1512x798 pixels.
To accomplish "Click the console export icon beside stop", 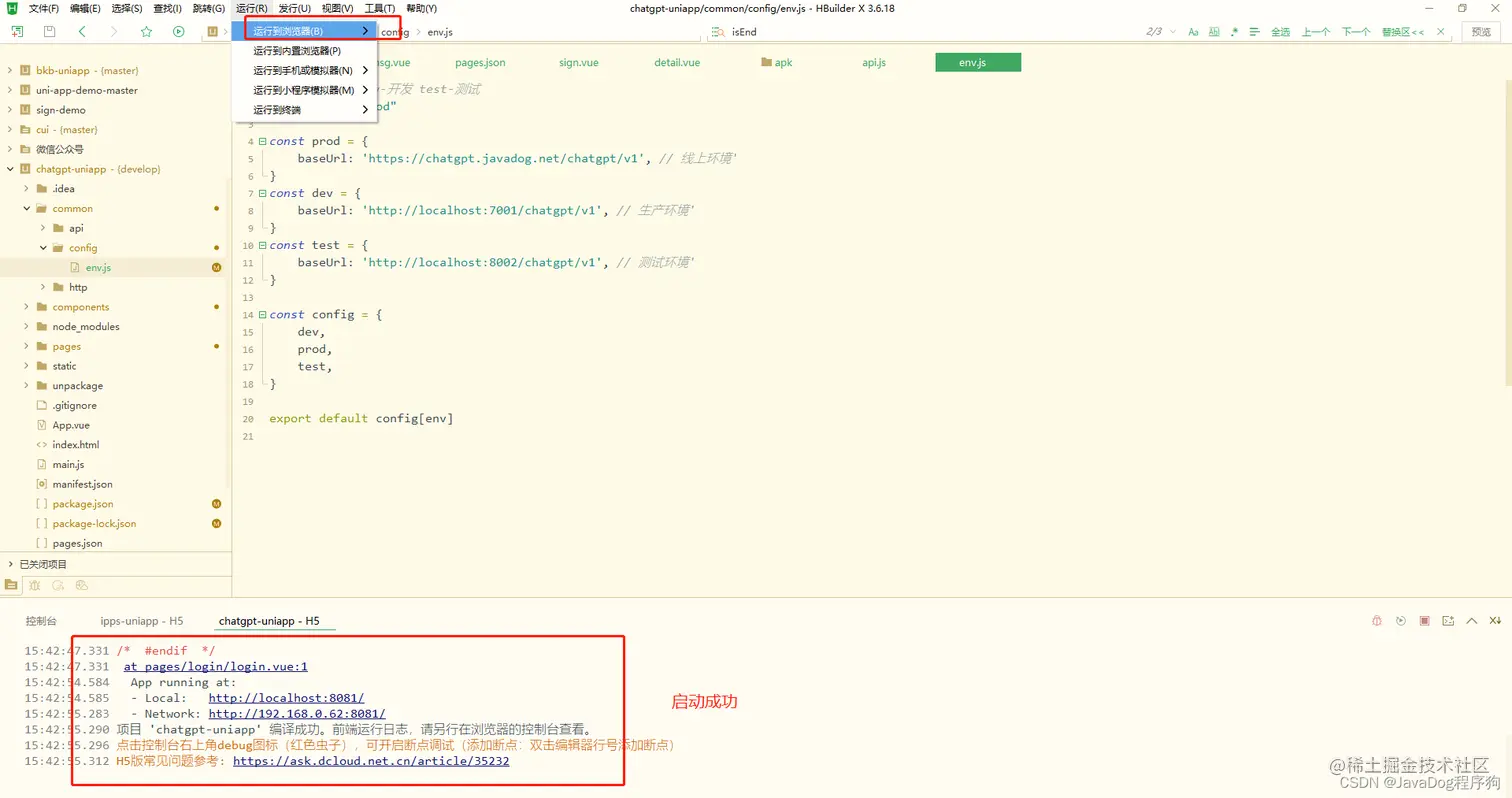I will pyautogui.click(x=1447, y=621).
